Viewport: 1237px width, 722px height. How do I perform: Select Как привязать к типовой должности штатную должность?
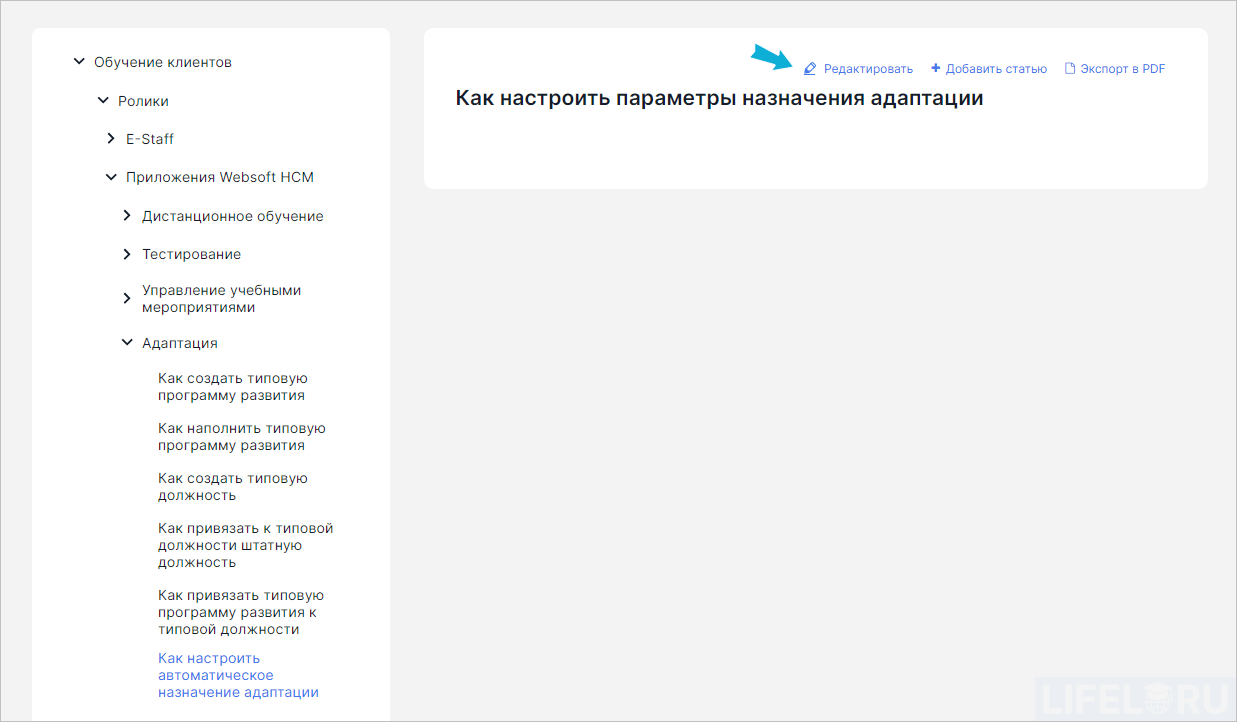click(246, 545)
